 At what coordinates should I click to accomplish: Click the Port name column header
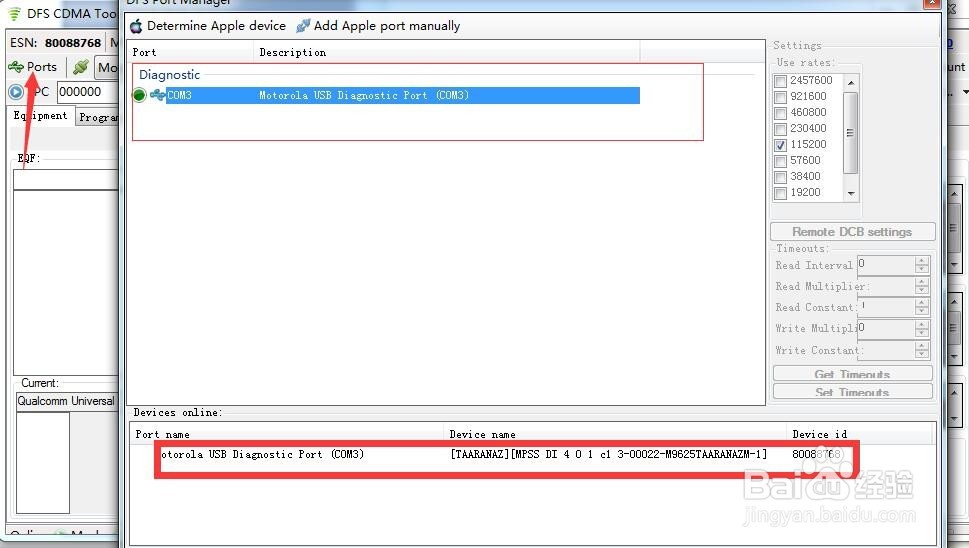click(287, 434)
